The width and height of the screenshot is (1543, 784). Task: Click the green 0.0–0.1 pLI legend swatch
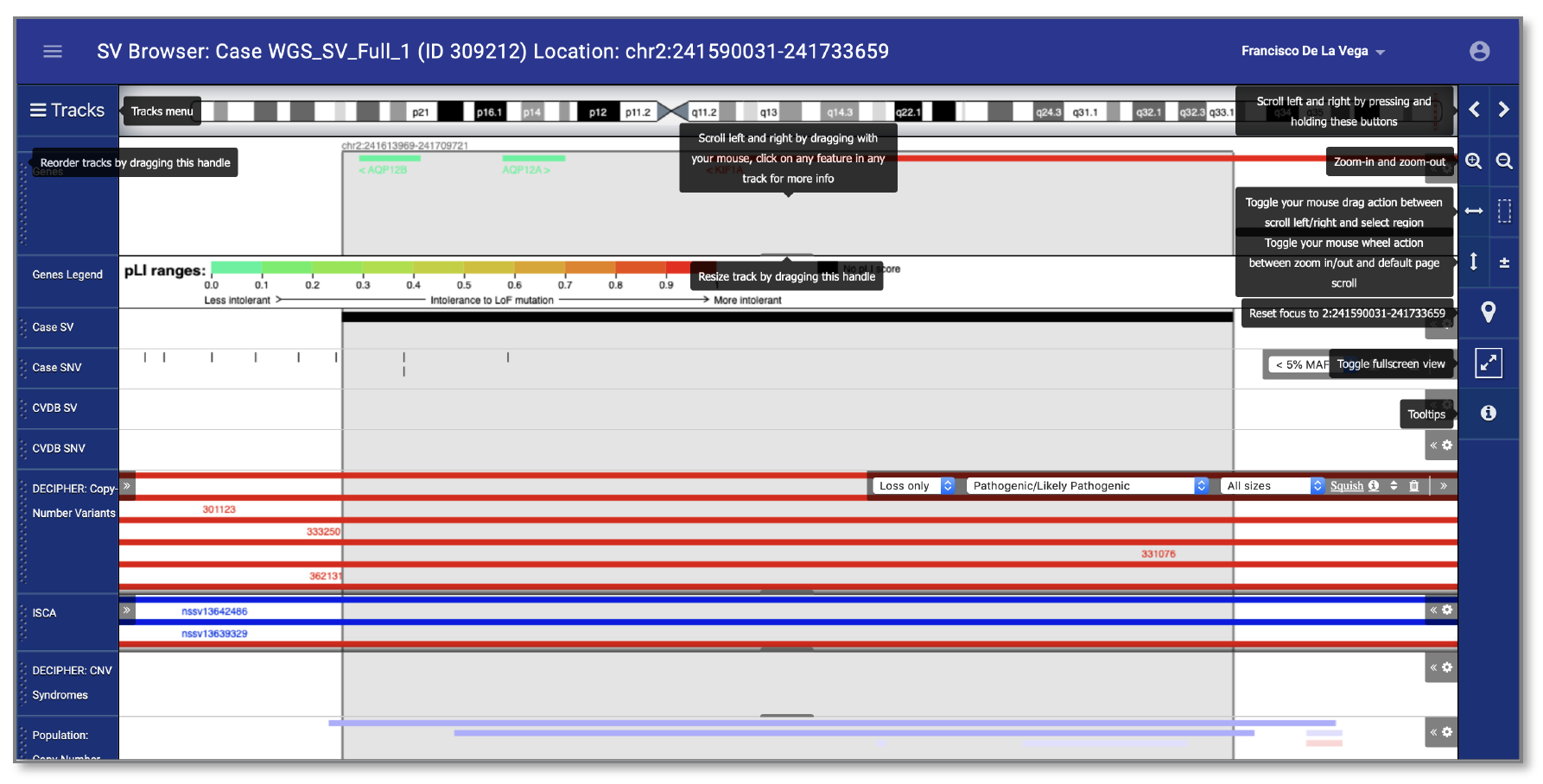[236, 268]
